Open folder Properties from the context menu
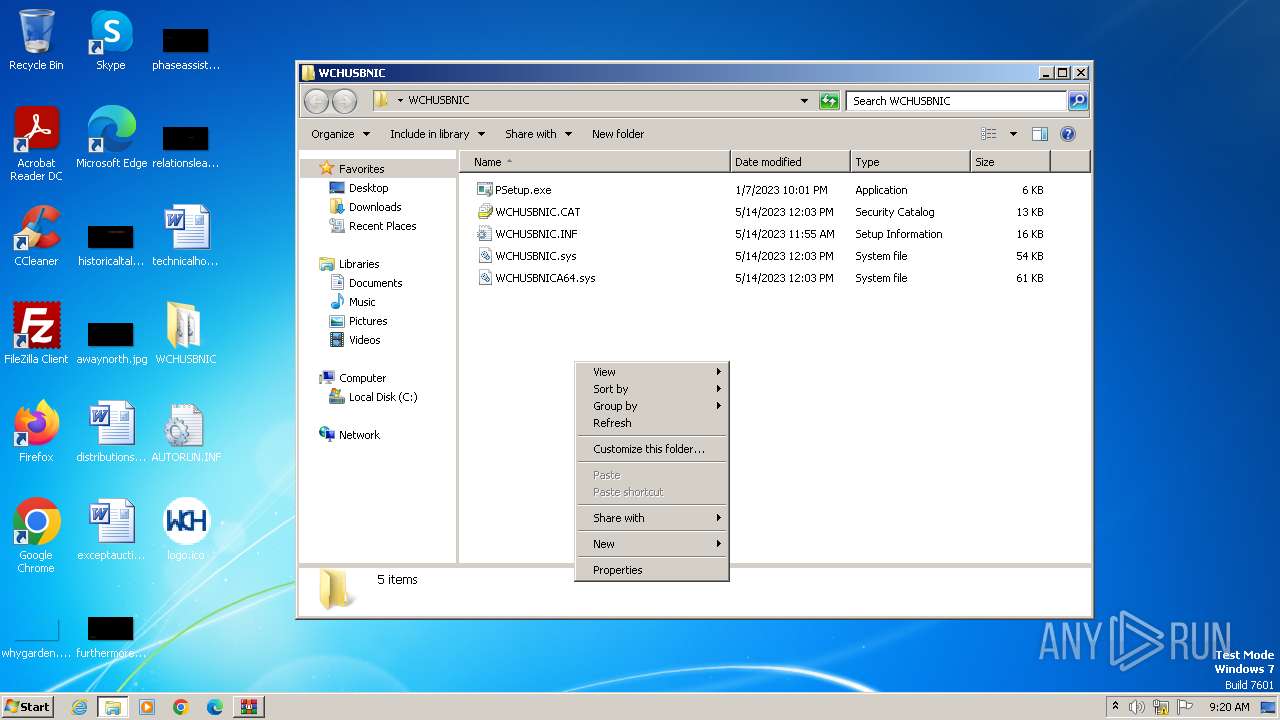Screen dimensions: 1280x720 (x=652, y=570)
